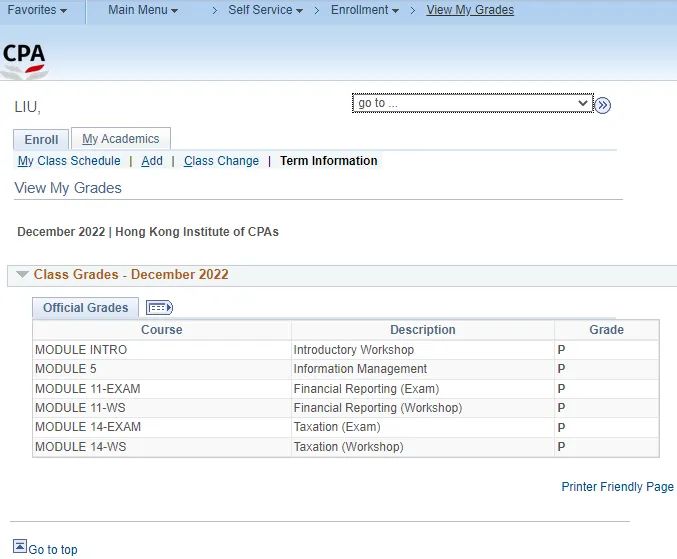Select MODULE 5 course cell
This screenshot has width=677, height=559.
[161, 369]
